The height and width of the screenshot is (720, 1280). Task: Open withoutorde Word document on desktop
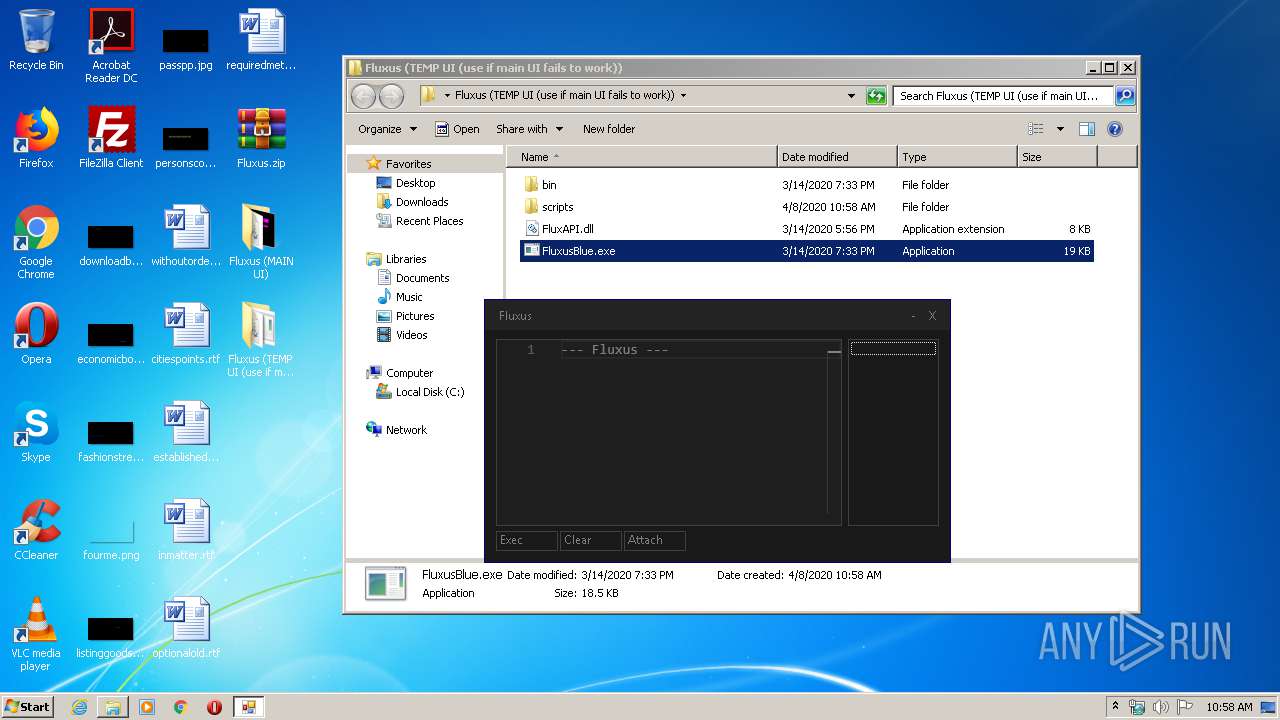[x=186, y=236]
